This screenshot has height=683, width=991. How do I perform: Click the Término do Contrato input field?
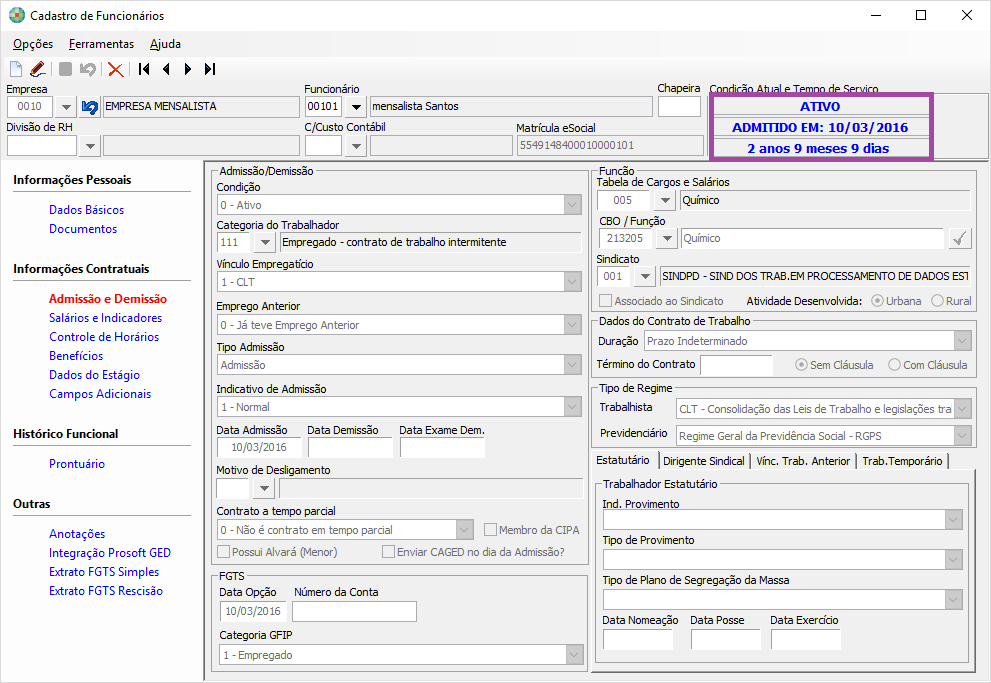point(736,365)
